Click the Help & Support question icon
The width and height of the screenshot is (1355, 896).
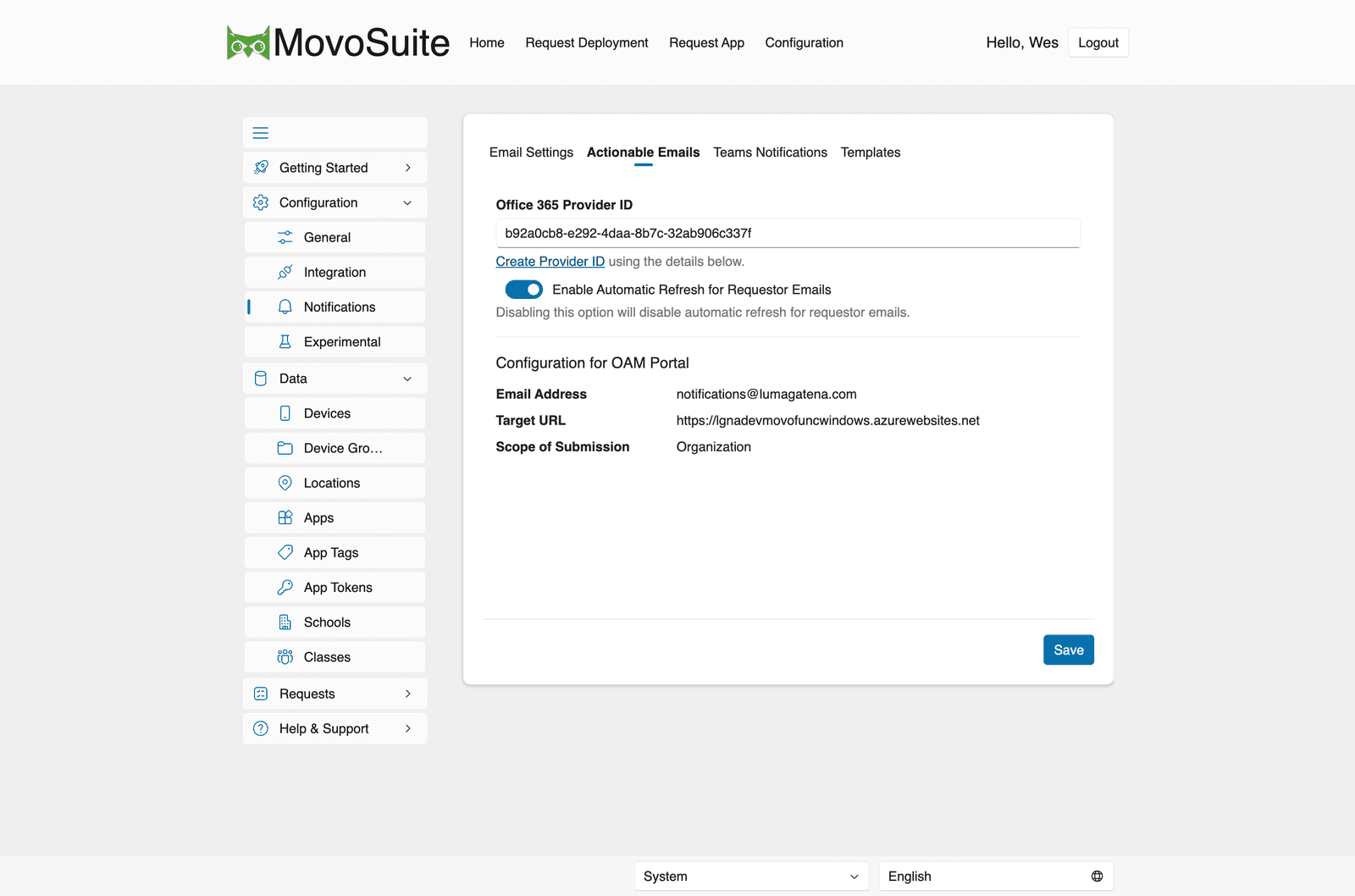[261, 728]
